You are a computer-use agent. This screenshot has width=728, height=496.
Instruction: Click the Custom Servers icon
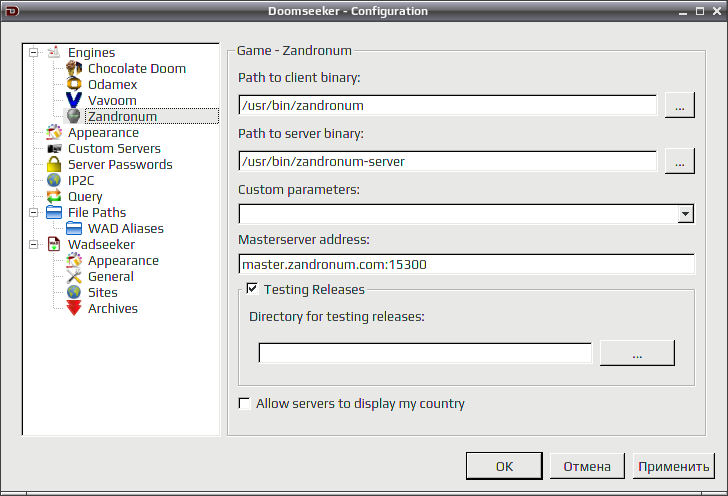click(54, 149)
